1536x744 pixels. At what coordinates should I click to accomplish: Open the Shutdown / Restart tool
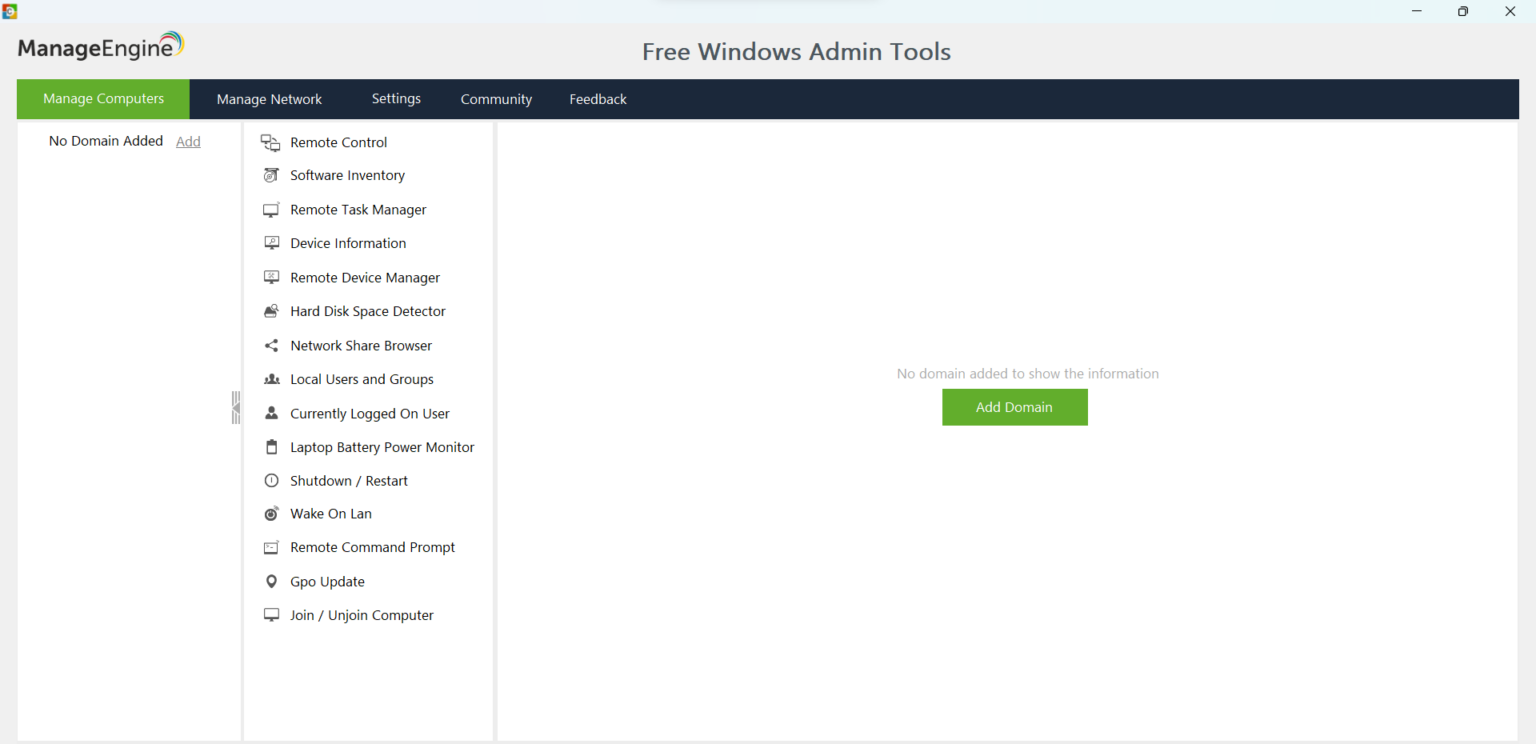349,481
